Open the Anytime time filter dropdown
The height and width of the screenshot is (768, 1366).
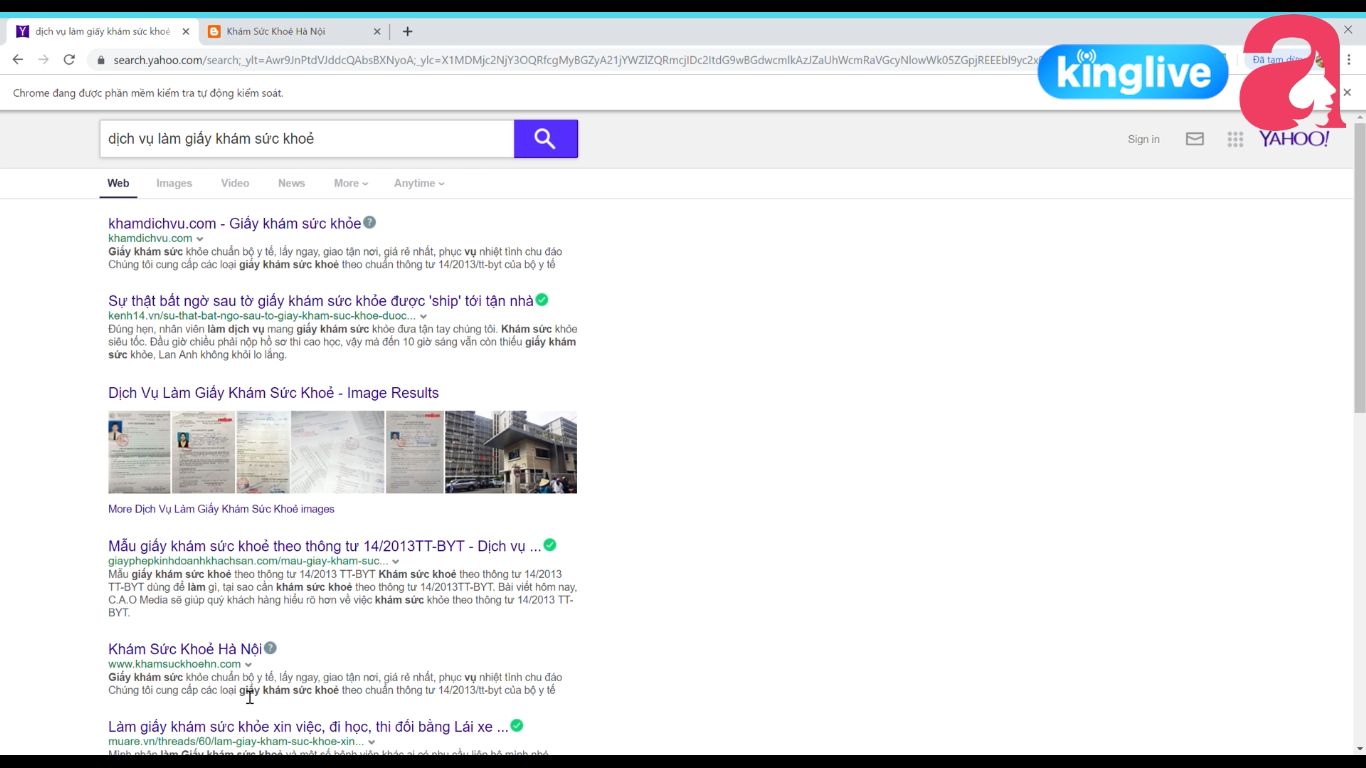[418, 183]
